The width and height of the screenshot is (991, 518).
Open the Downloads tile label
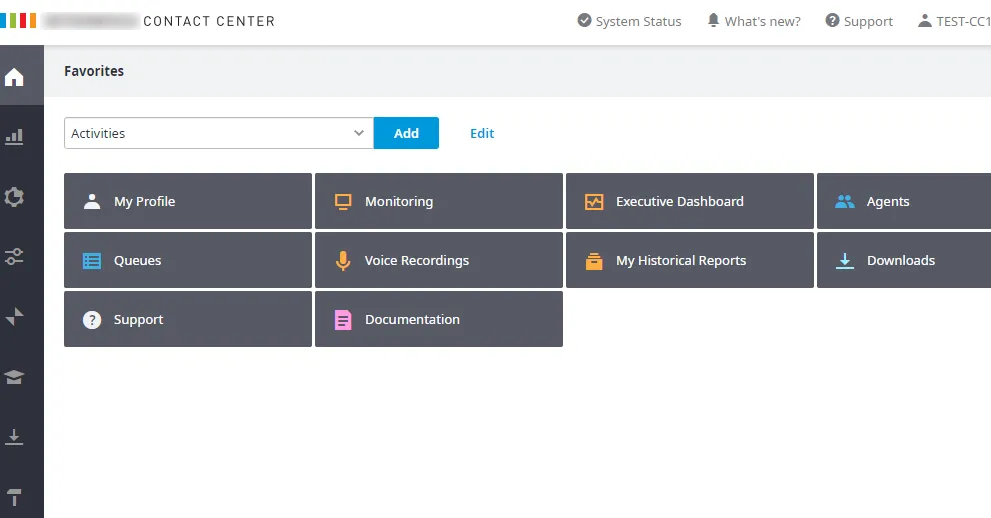pyautogui.click(x=901, y=260)
